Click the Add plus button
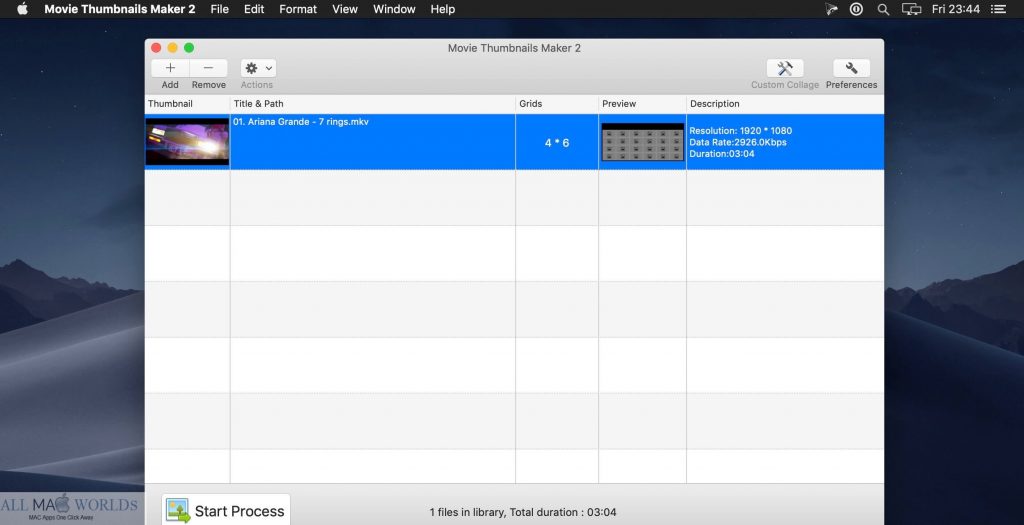Viewport: 1024px width, 525px height. click(170, 68)
